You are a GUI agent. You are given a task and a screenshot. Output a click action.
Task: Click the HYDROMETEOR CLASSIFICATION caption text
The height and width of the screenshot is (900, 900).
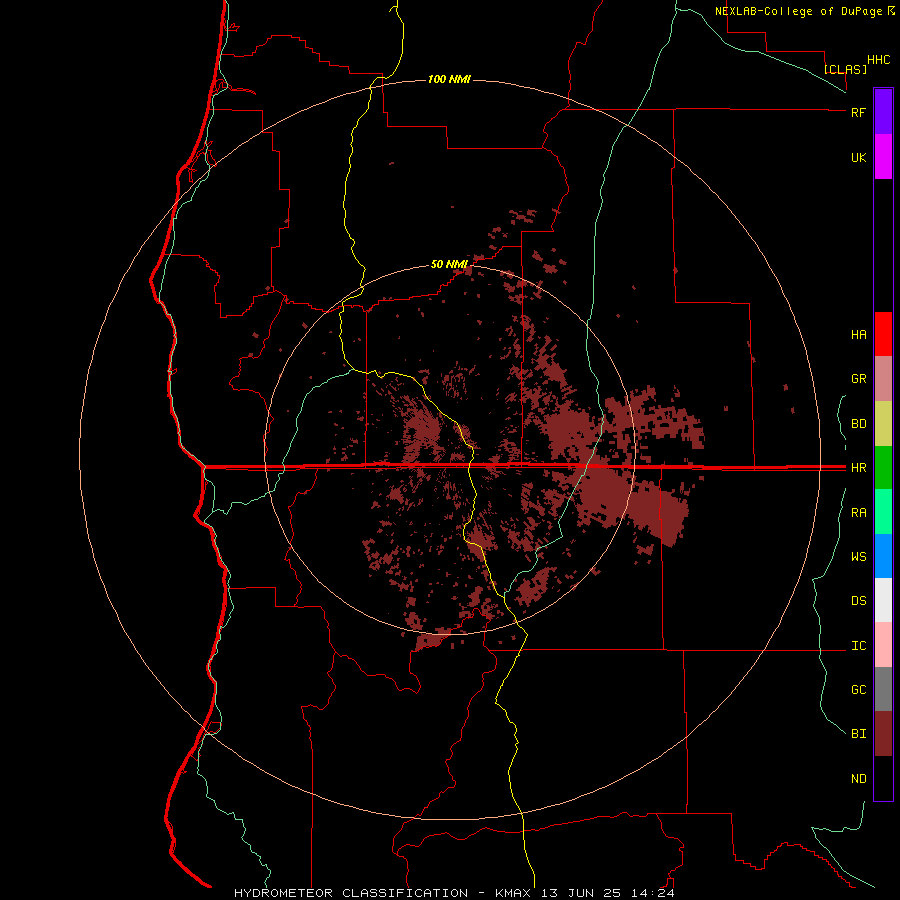351,893
